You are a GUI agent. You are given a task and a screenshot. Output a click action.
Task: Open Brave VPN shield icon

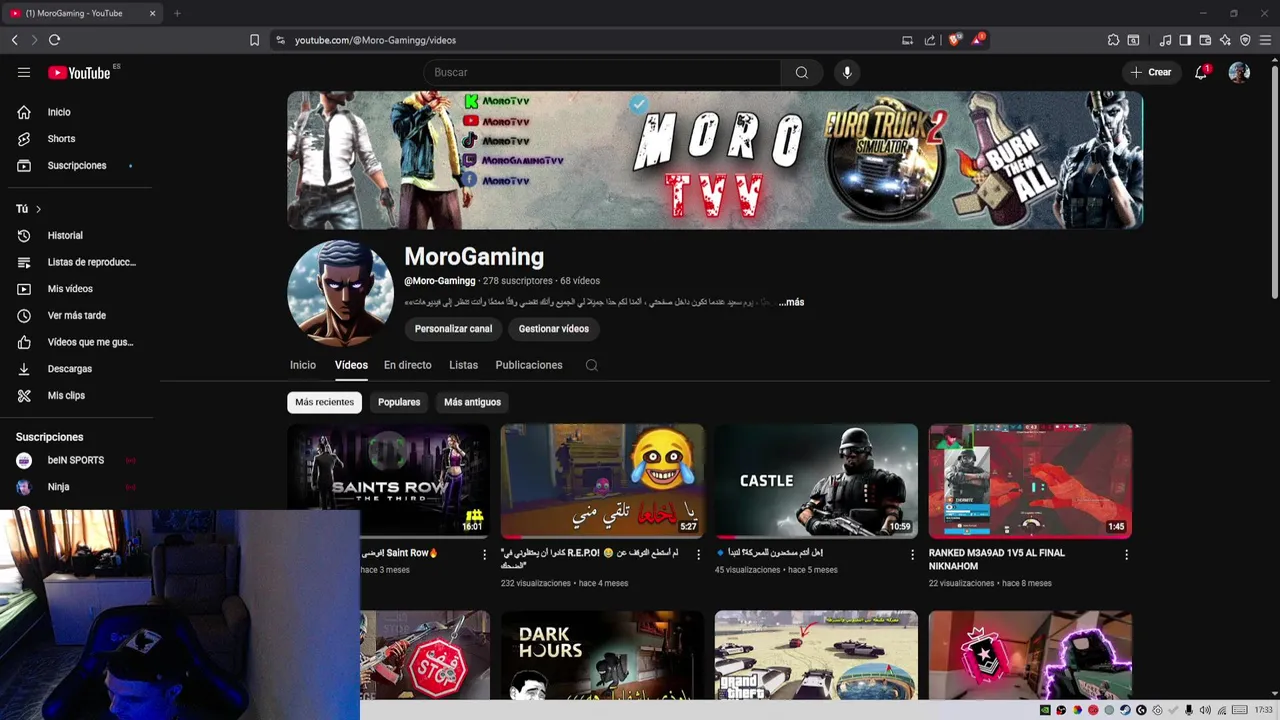1245,40
